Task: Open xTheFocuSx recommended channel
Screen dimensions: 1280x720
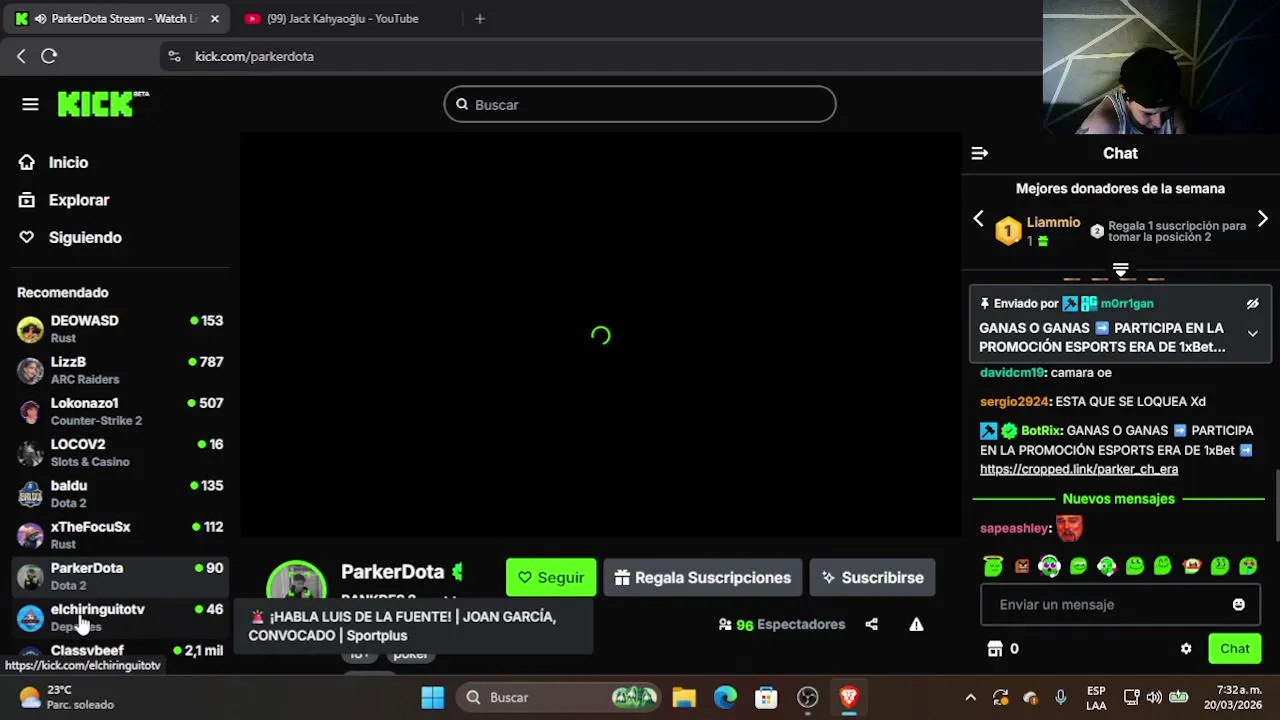Action: 120,535
